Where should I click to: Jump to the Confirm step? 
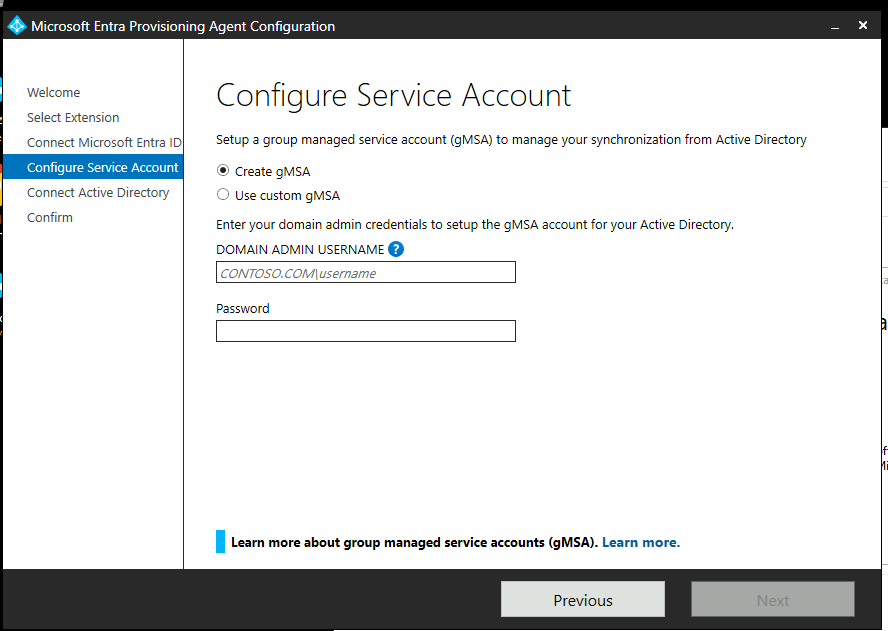[49, 217]
